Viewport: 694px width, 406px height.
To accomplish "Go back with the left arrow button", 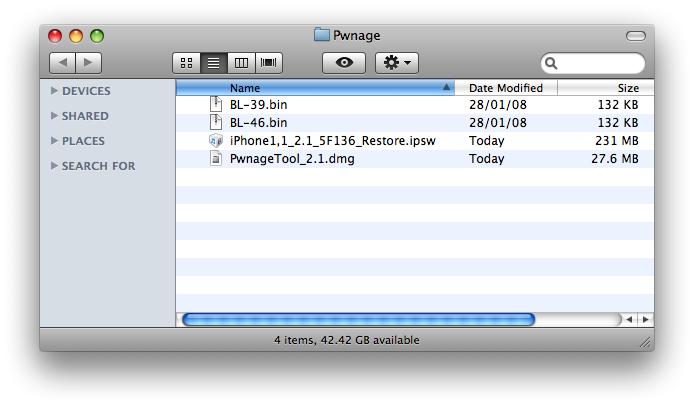I will point(62,63).
